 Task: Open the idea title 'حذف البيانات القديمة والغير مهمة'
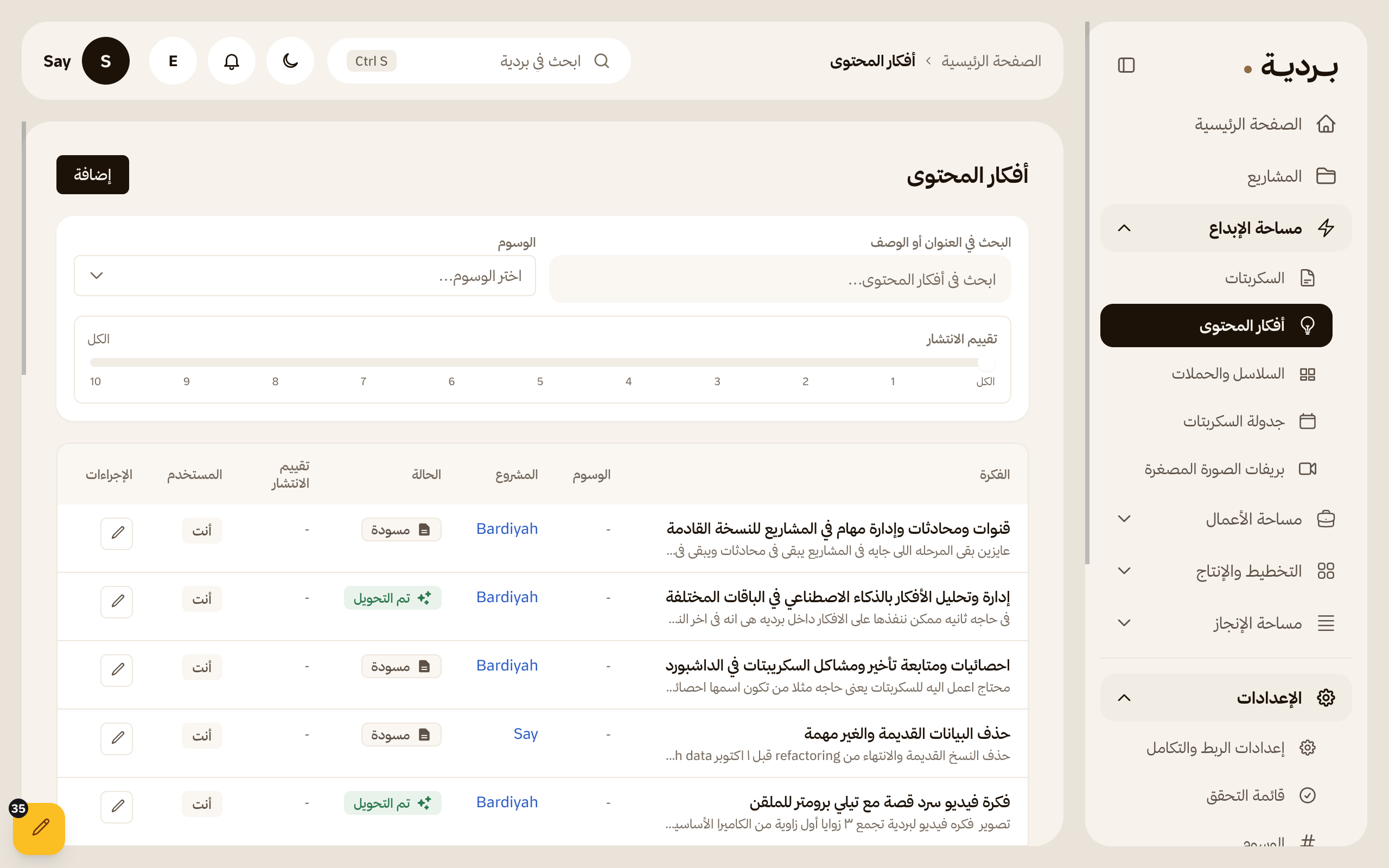[x=907, y=733]
